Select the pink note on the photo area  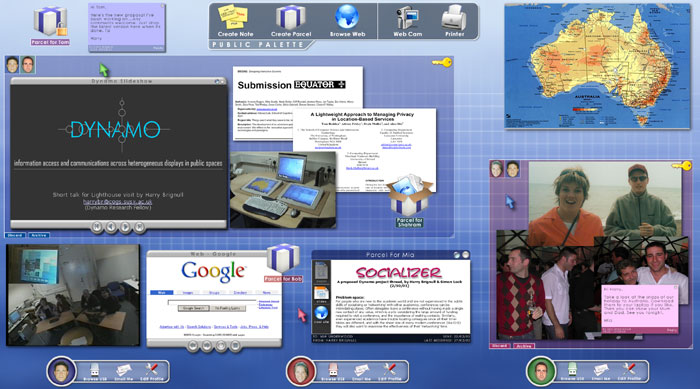click(639, 309)
